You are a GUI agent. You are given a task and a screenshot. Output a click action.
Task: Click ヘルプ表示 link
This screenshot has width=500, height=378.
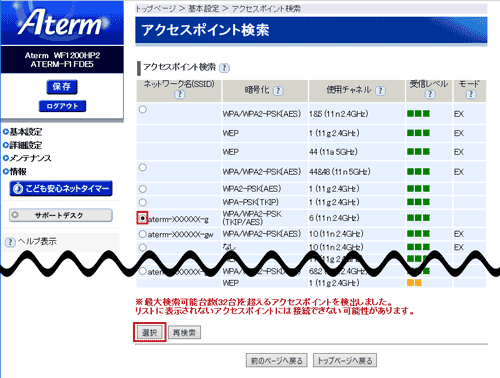tap(37, 241)
